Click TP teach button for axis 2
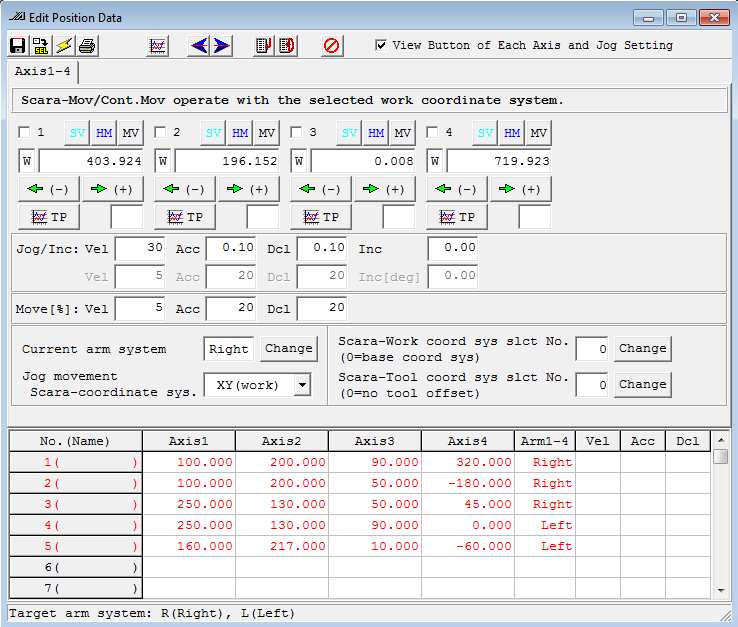The height and width of the screenshot is (627, 738). [185, 217]
